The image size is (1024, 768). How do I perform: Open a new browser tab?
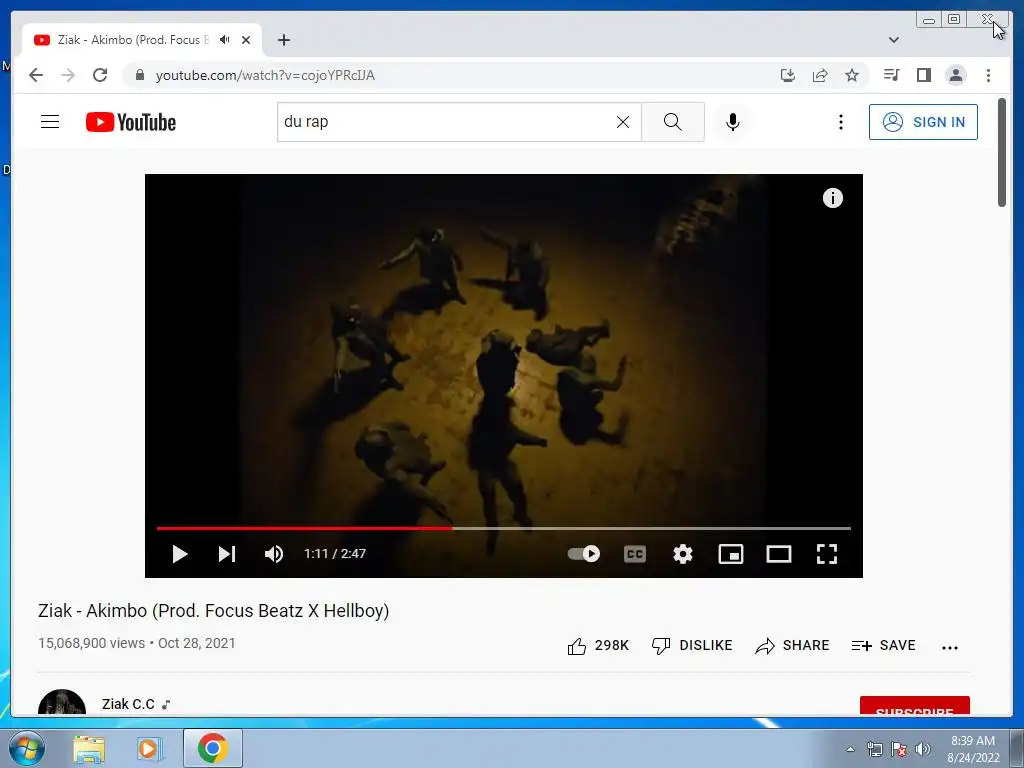tap(283, 40)
